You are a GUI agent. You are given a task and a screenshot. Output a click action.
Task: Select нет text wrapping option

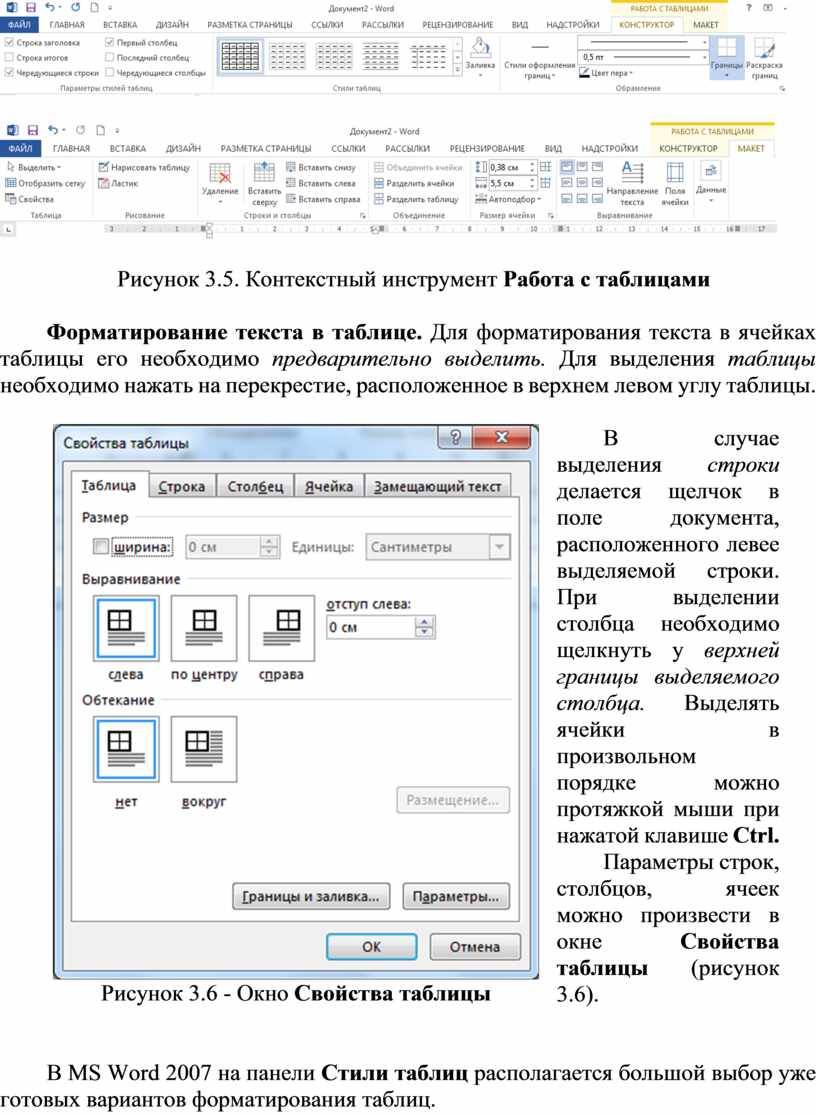coord(126,750)
